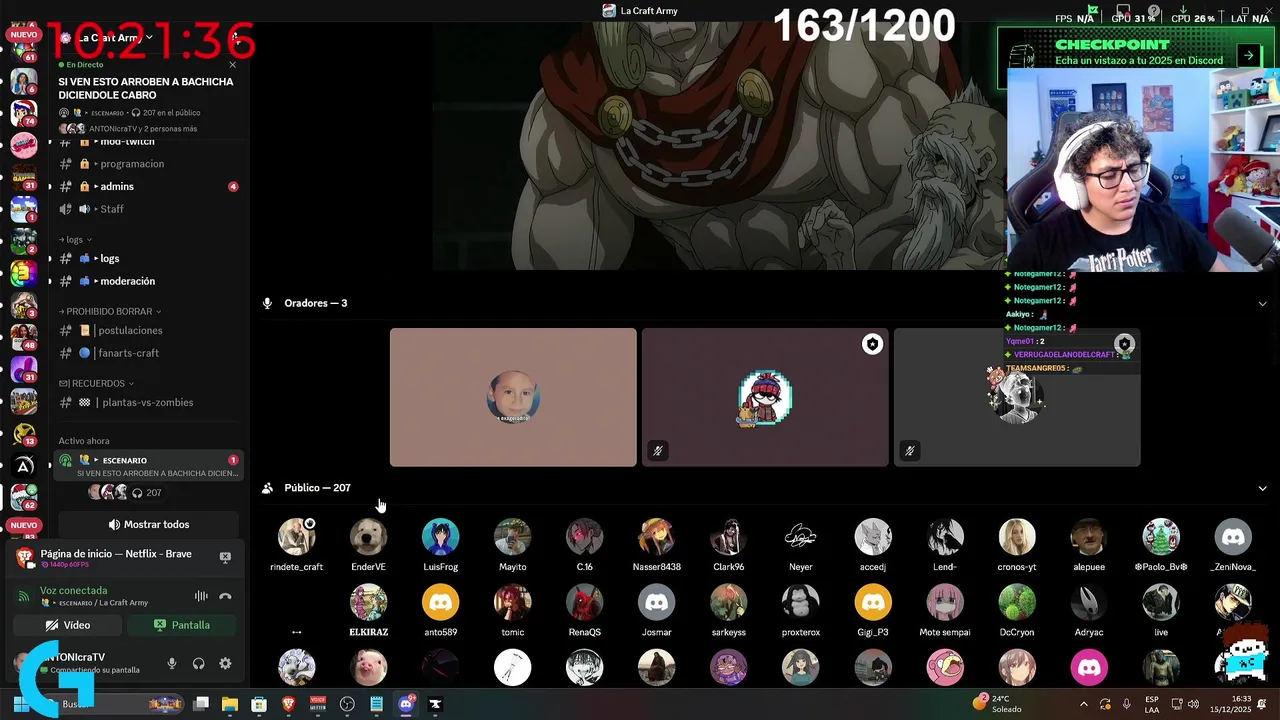The image size is (1280, 720).
Task: Open audience member accedj avatar
Action: [x=872, y=537]
